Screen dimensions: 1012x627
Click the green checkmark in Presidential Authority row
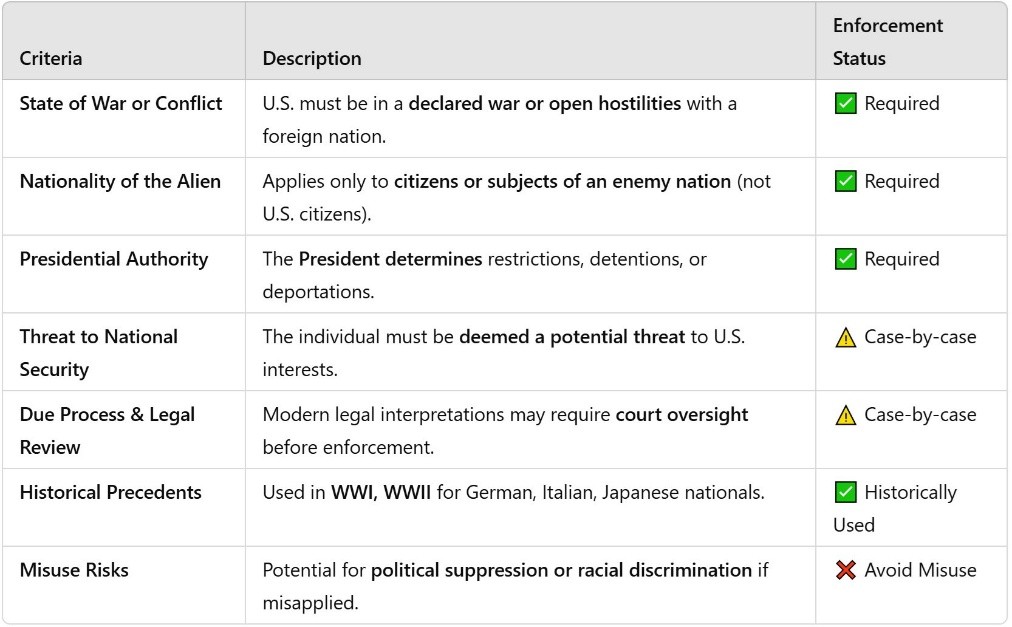click(x=845, y=259)
